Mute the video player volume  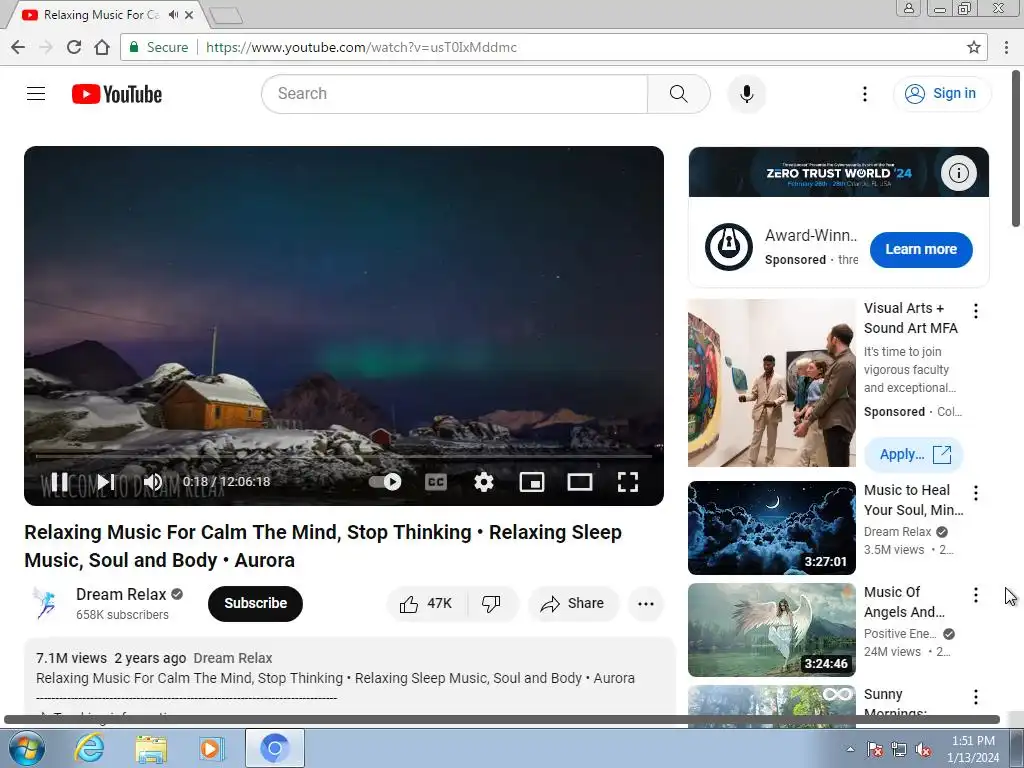[153, 482]
